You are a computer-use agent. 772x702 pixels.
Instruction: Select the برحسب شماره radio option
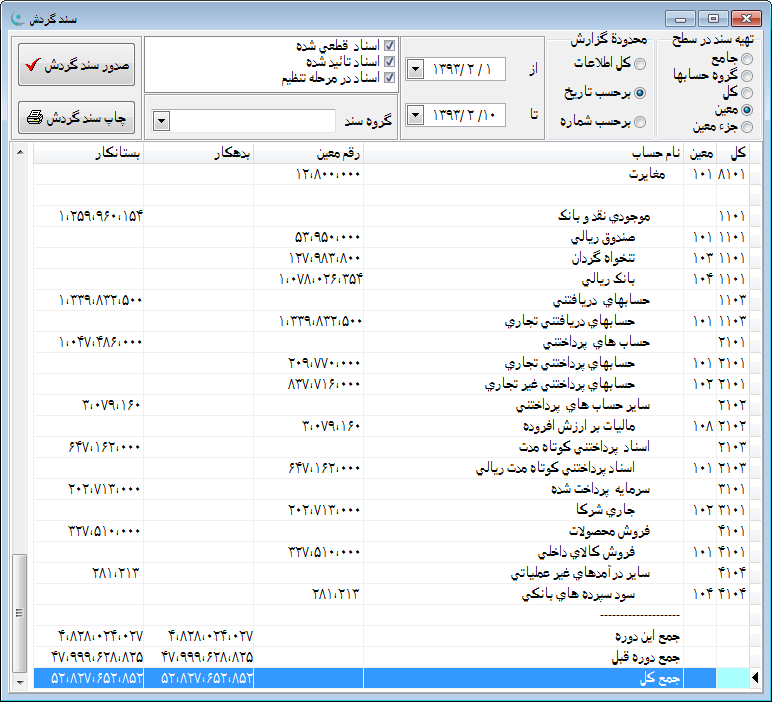click(x=640, y=122)
